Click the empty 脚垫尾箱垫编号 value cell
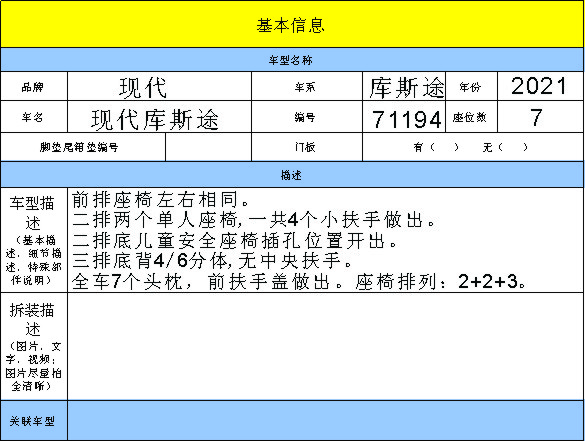The image size is (585, 441). point(209,147)
